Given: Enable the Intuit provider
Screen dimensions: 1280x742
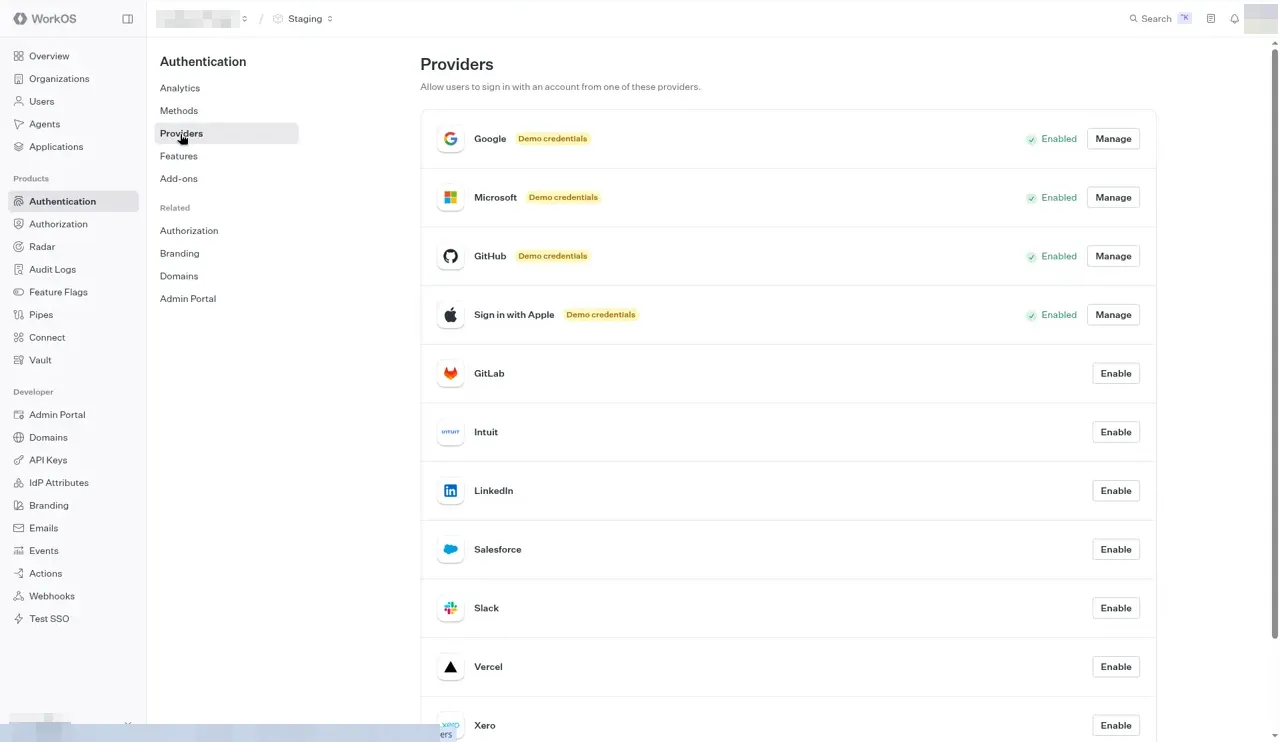Looking at the screenshot, I should (1116, 432).
